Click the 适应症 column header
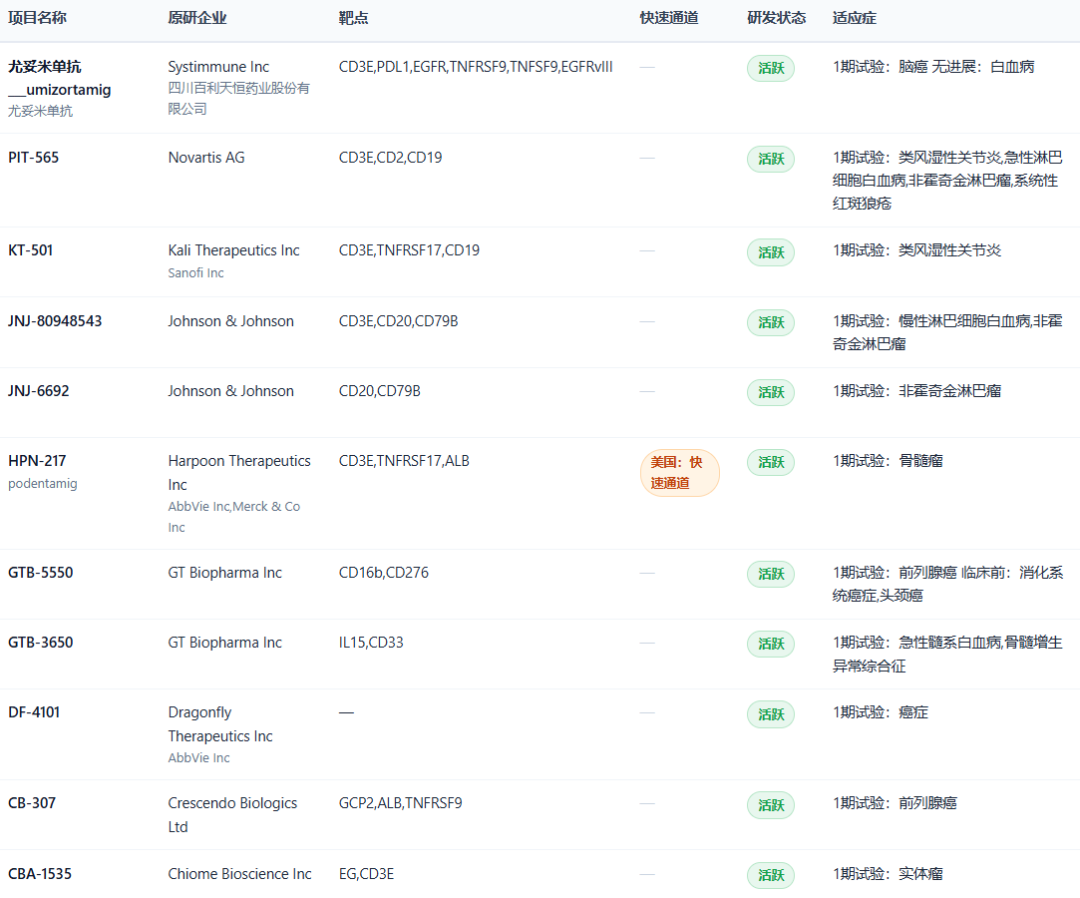1080x898 pixels. pos(854,18)
